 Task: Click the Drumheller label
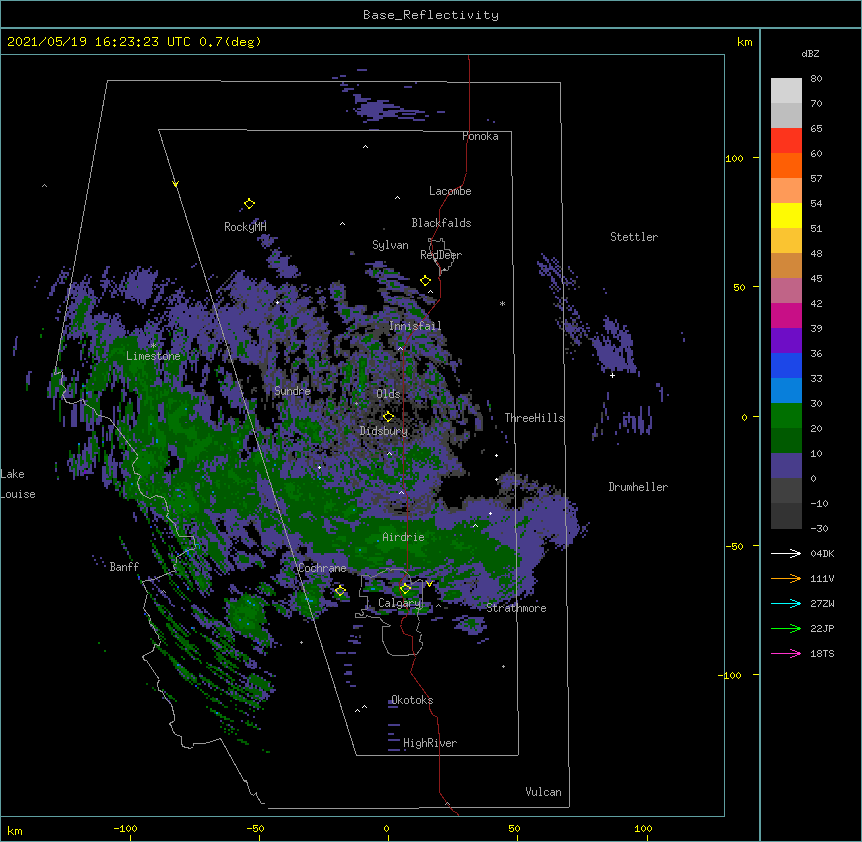(x=638, y=487)
